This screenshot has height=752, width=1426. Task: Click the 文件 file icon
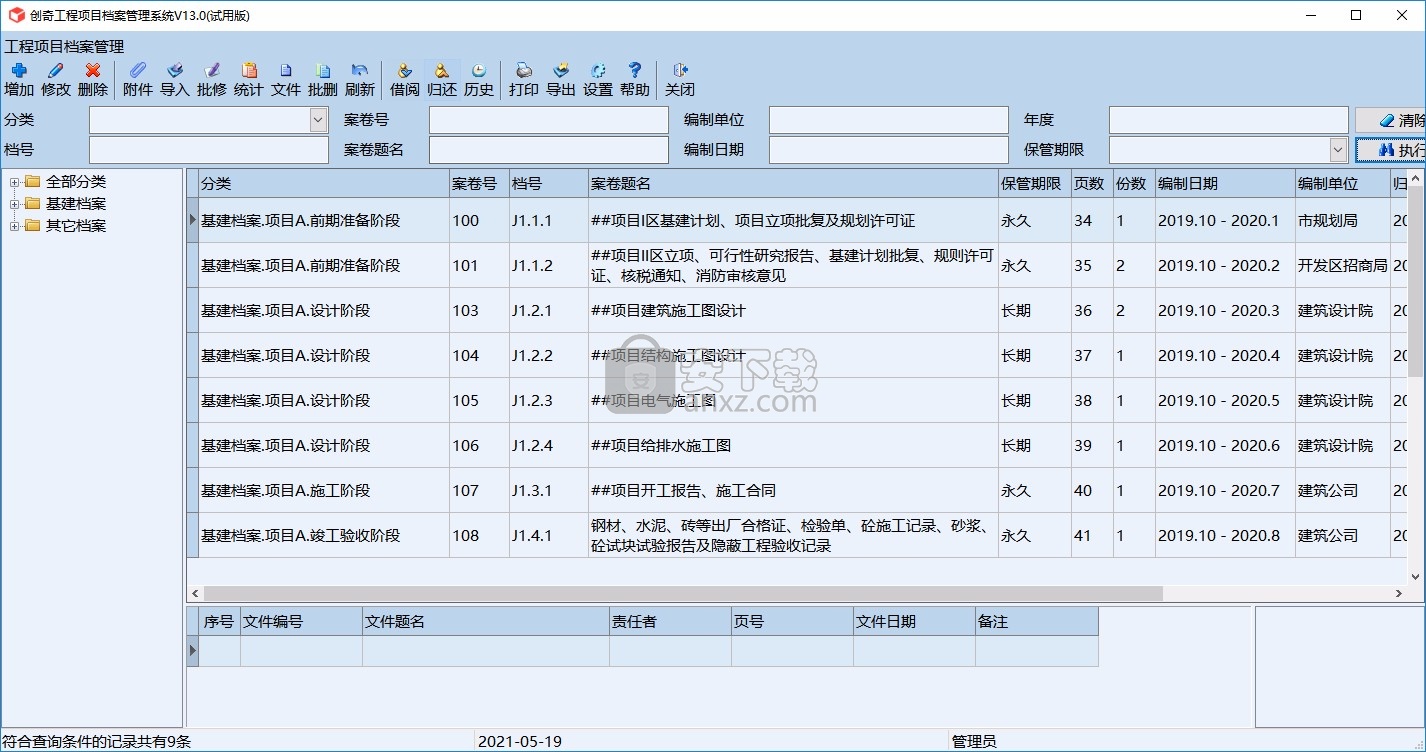point(286,79)
